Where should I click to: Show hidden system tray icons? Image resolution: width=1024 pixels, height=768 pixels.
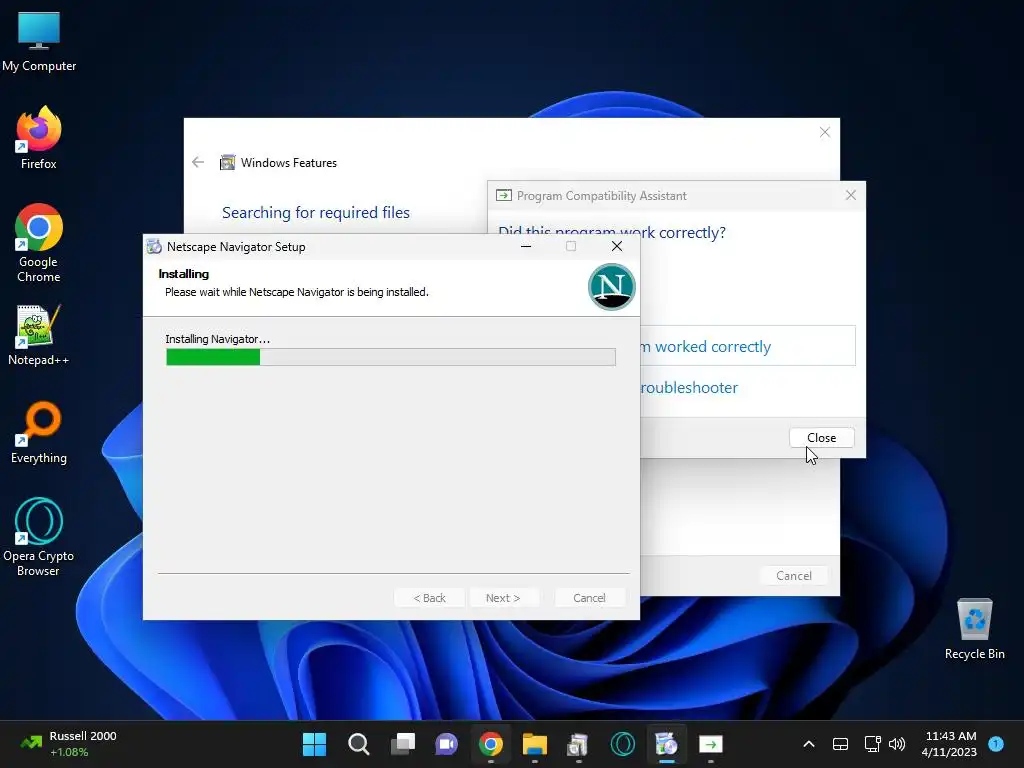[808, 744]
